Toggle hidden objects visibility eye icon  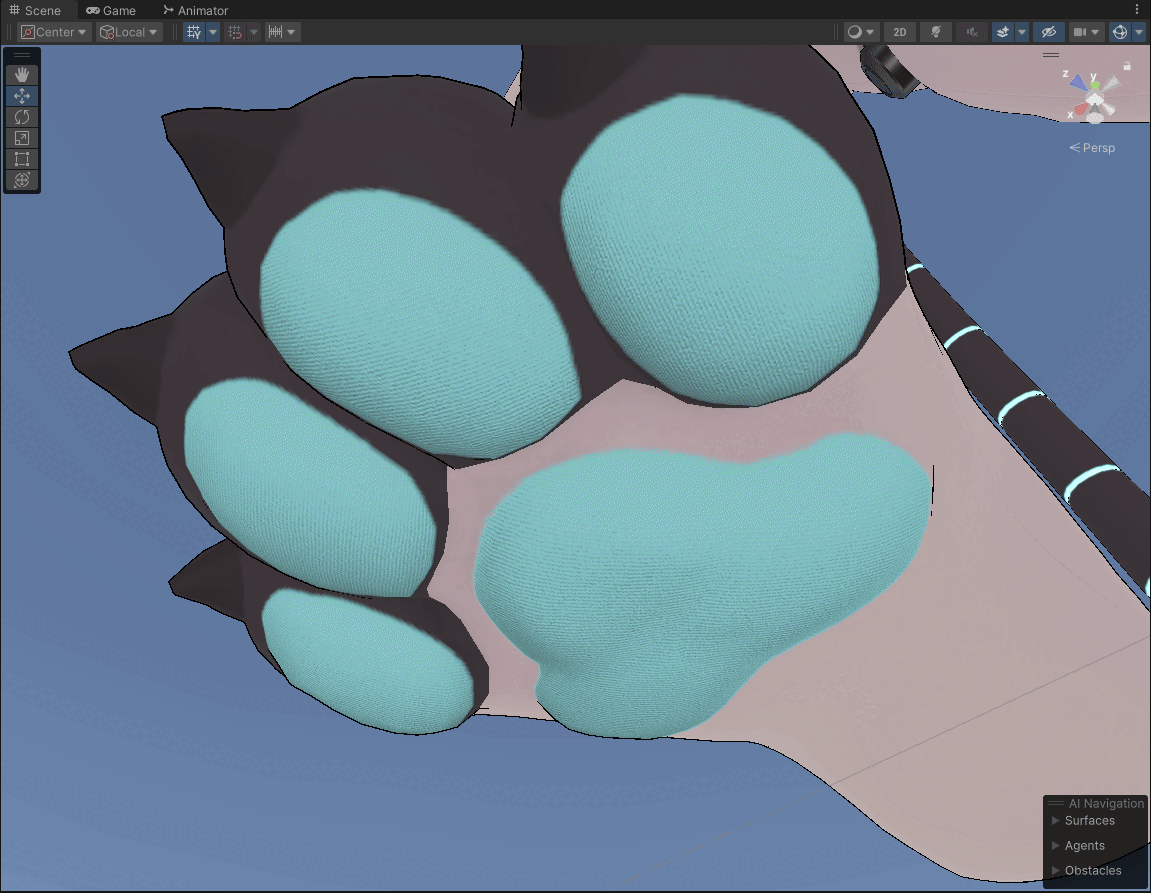coord(1049,32)
